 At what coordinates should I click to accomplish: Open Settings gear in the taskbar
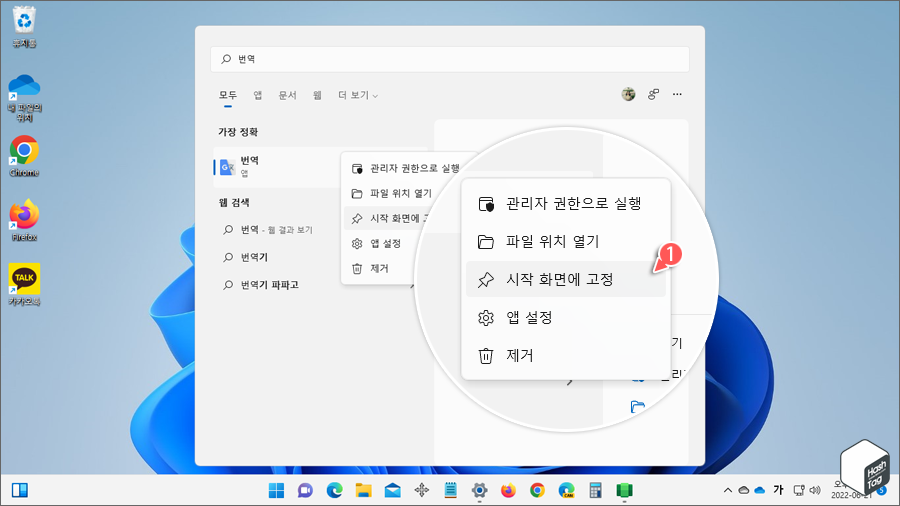480,491
